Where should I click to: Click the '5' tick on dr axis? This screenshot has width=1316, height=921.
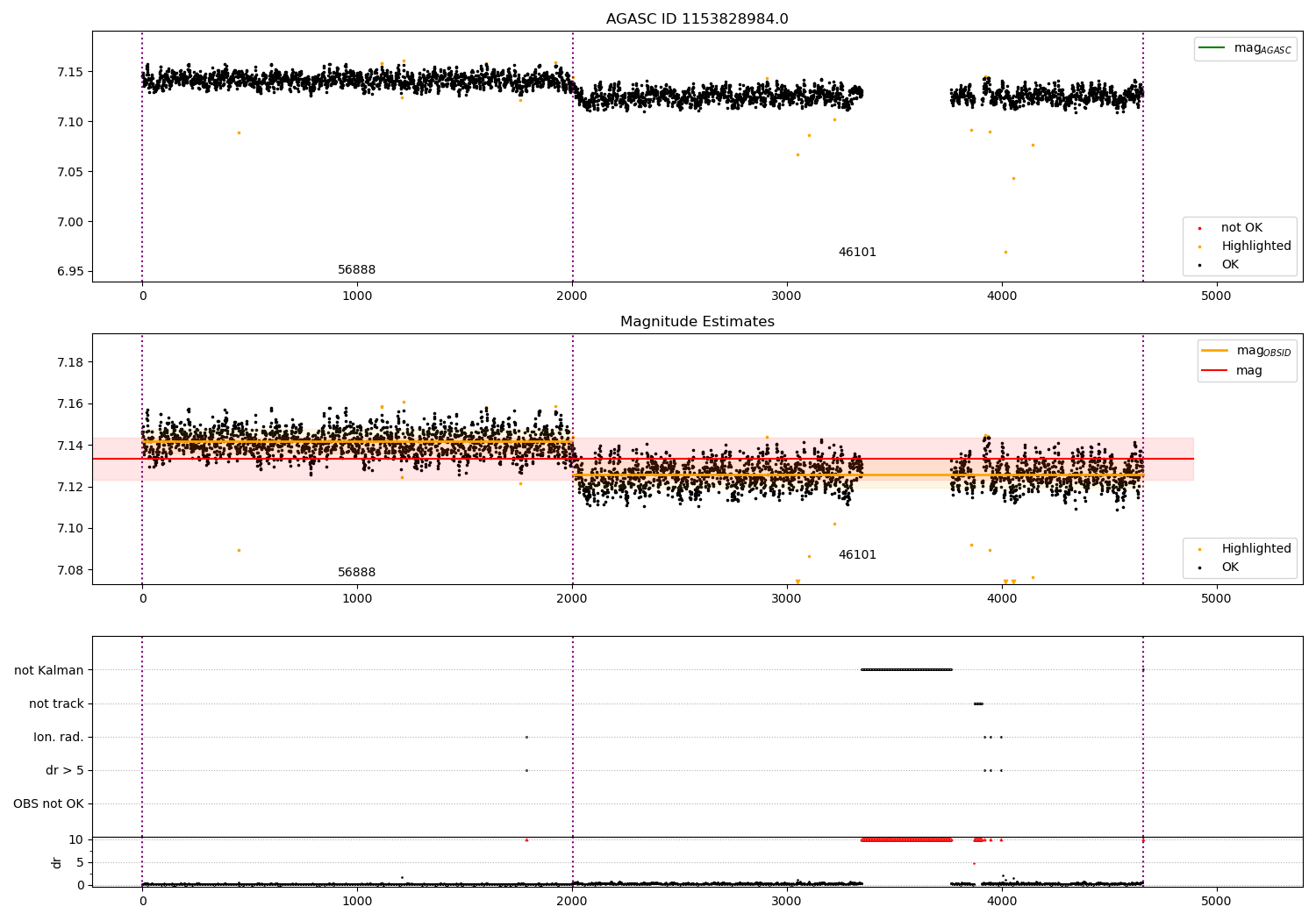pyautogui.click(x=80, y=862)
